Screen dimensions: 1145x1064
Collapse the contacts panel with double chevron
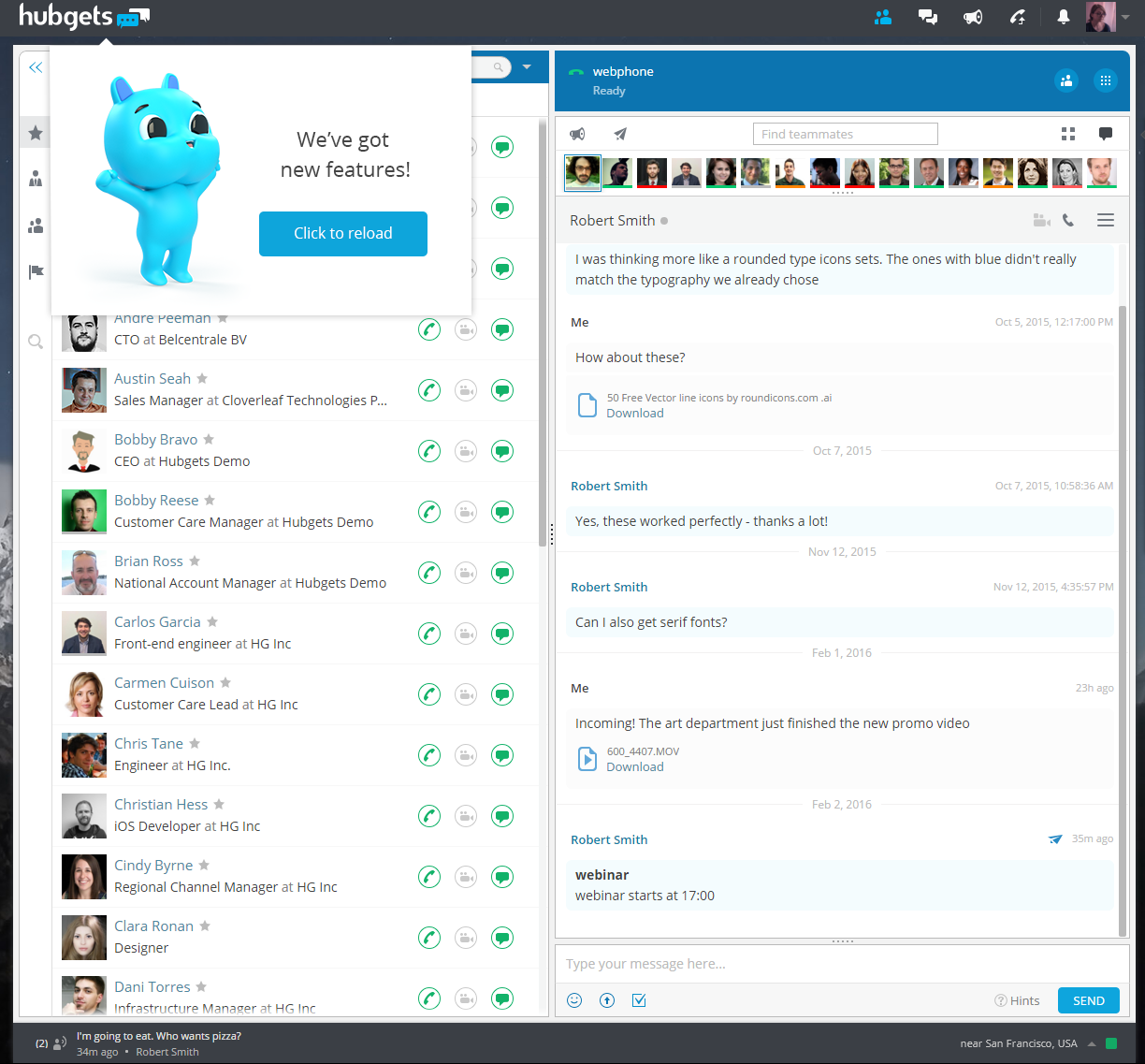[x=36, y=67]
